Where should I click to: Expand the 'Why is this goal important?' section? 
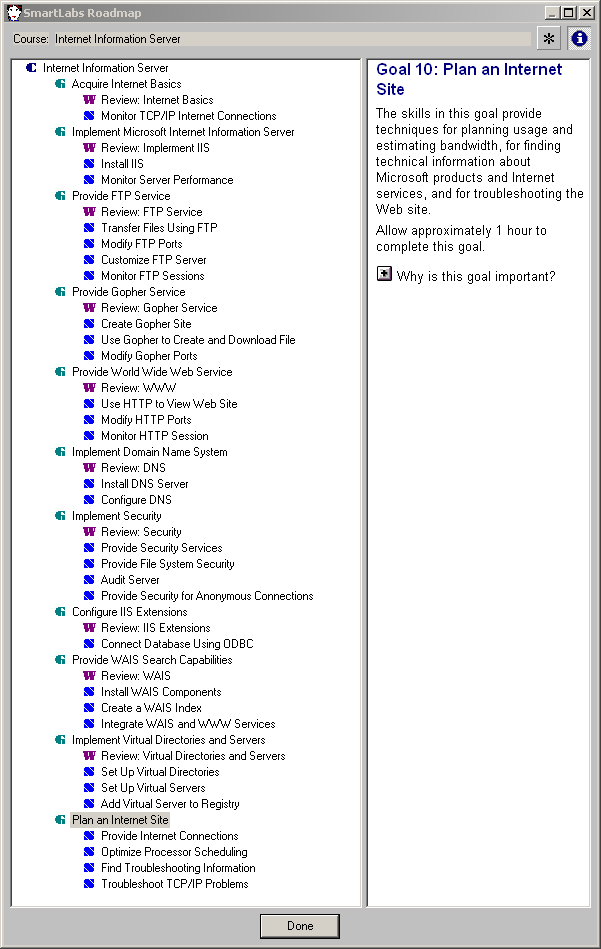pos(384,274)
